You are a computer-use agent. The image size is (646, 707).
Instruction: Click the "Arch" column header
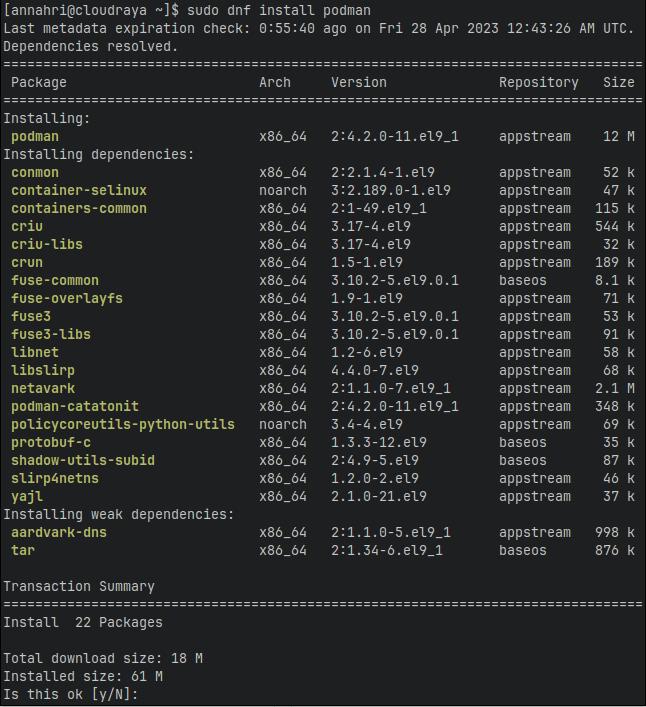click(275, 82)
